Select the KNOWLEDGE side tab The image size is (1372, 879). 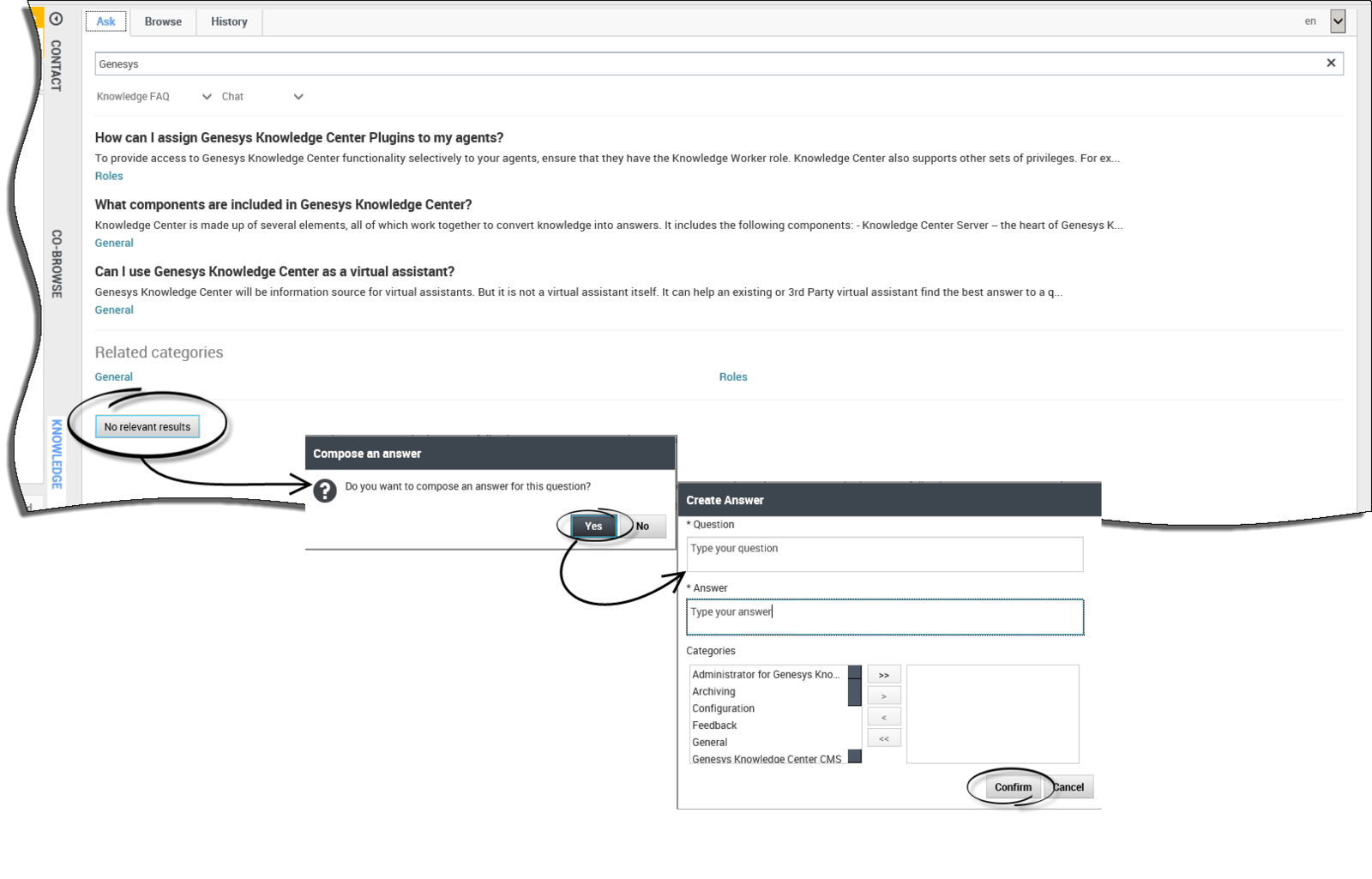(57, 454)
